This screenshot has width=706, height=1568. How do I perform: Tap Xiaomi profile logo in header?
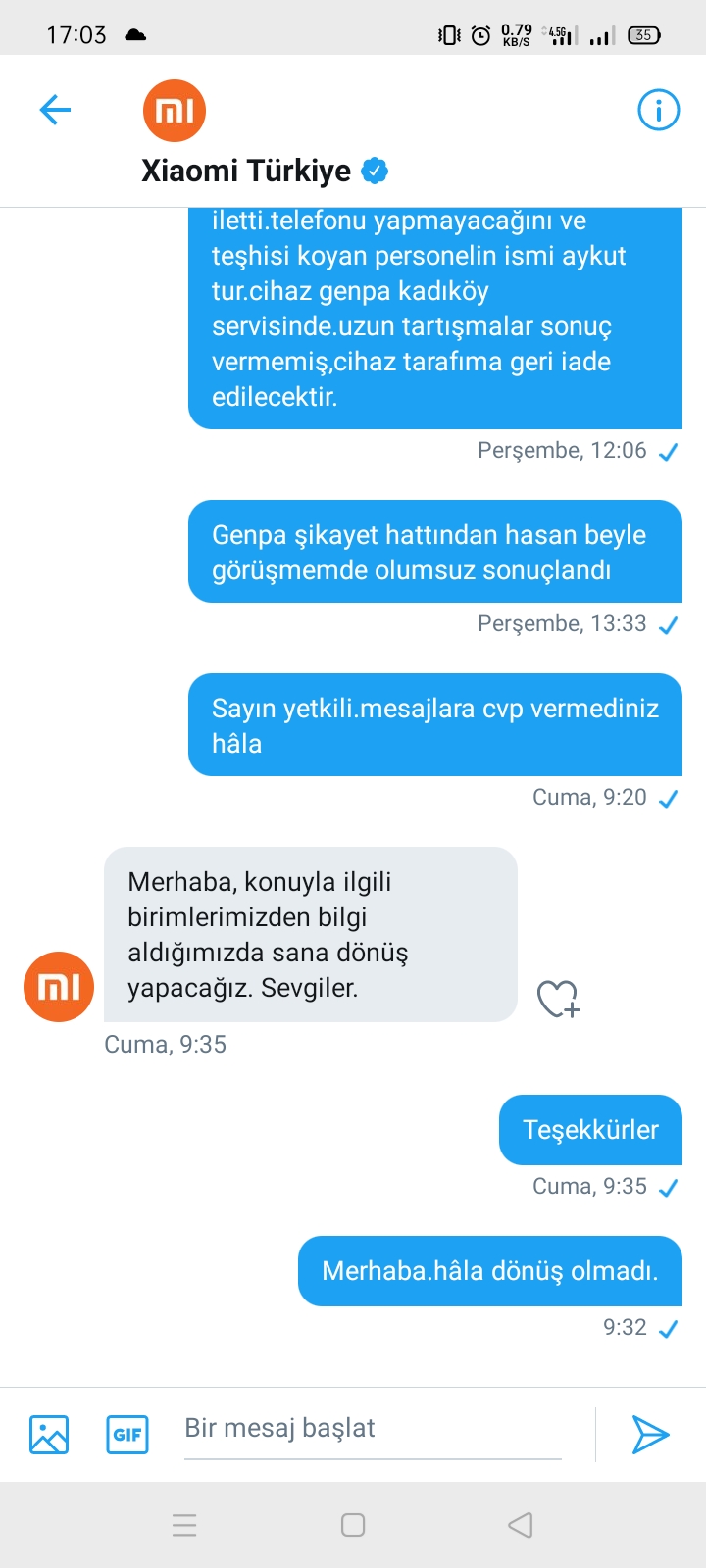[175, 111]
